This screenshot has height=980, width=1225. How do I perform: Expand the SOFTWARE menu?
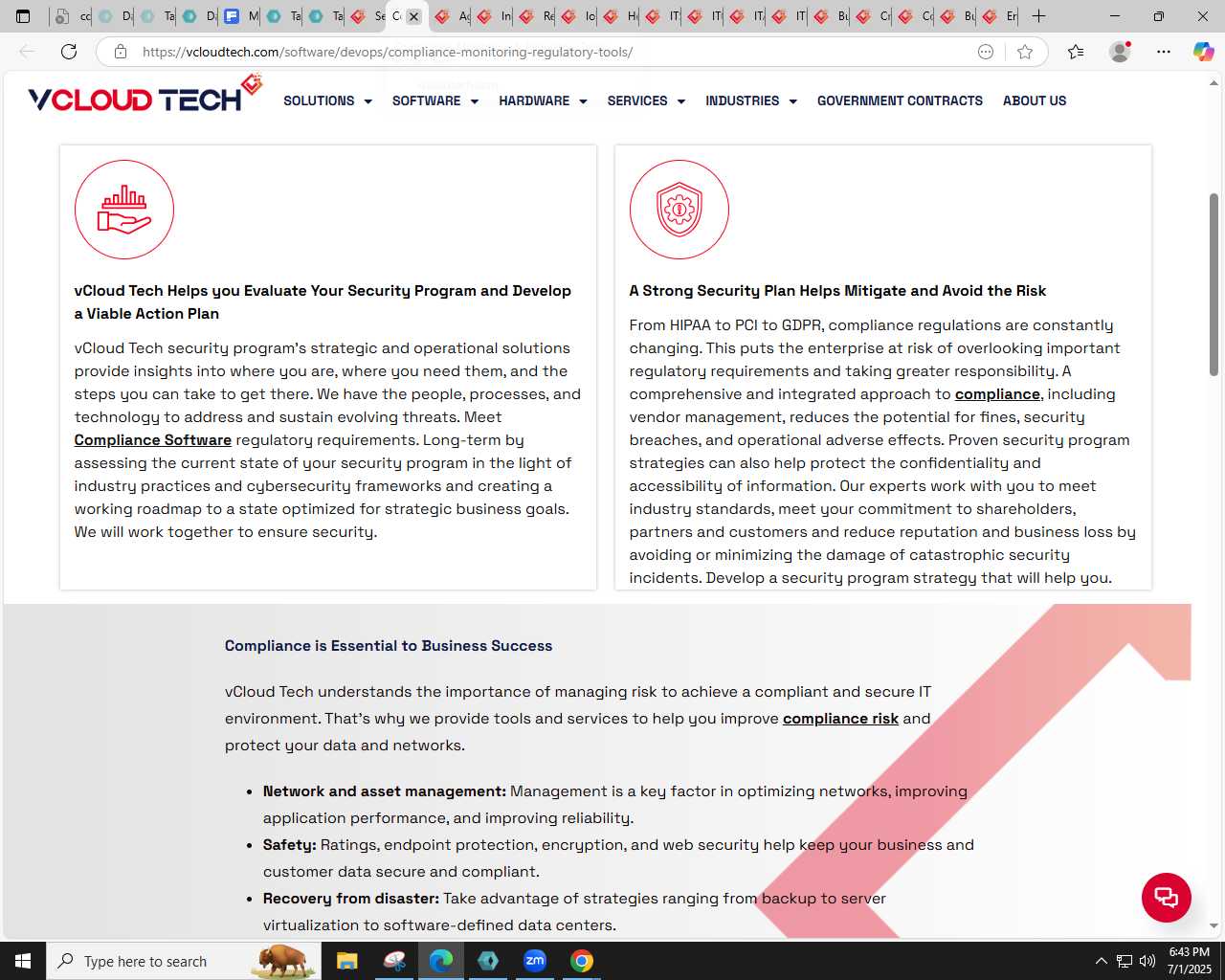pyautogui.click(x=435, y=100)
